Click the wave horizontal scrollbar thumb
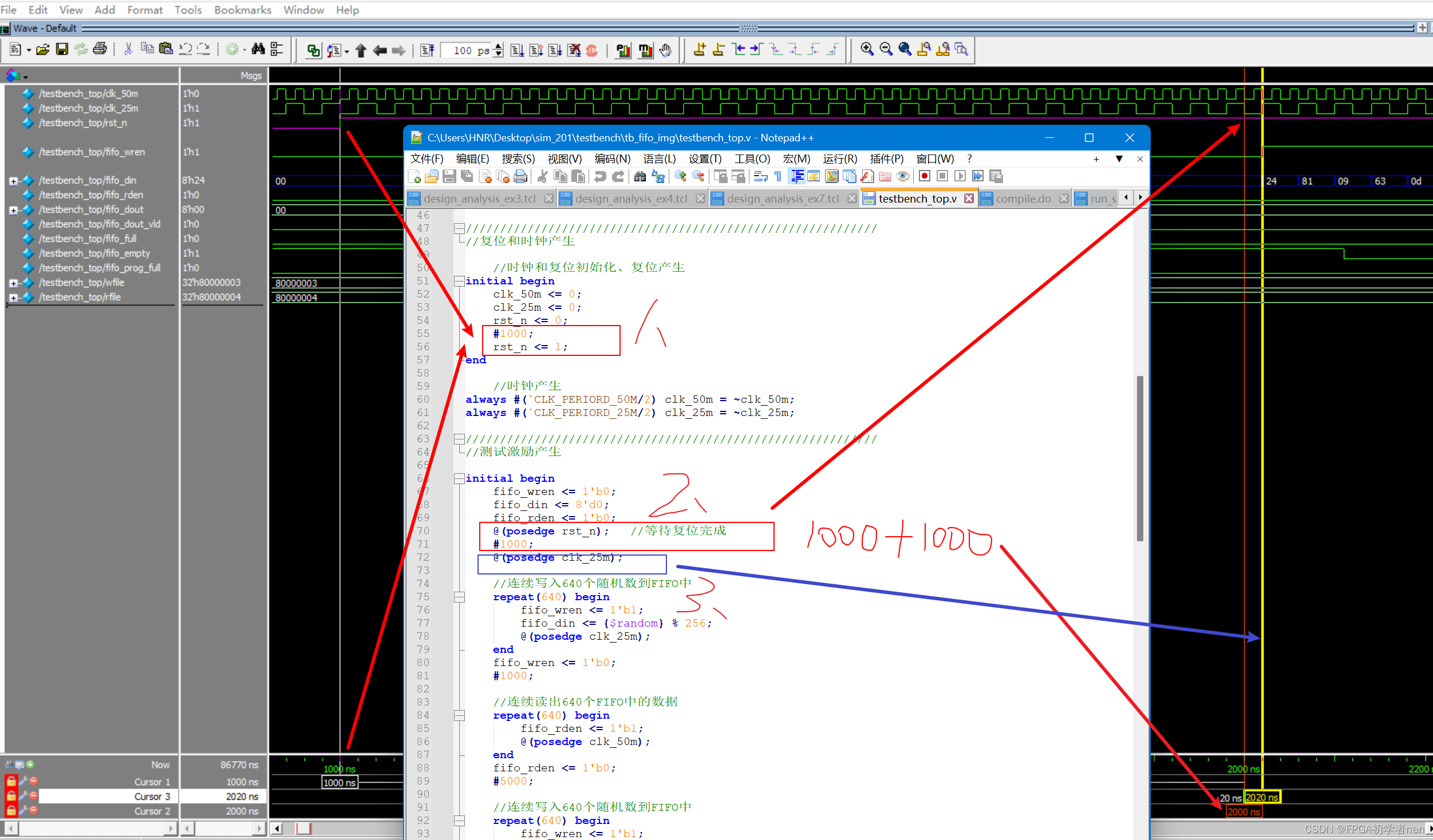This screenshot has height=840, width=1433. (x=303, y=828)
